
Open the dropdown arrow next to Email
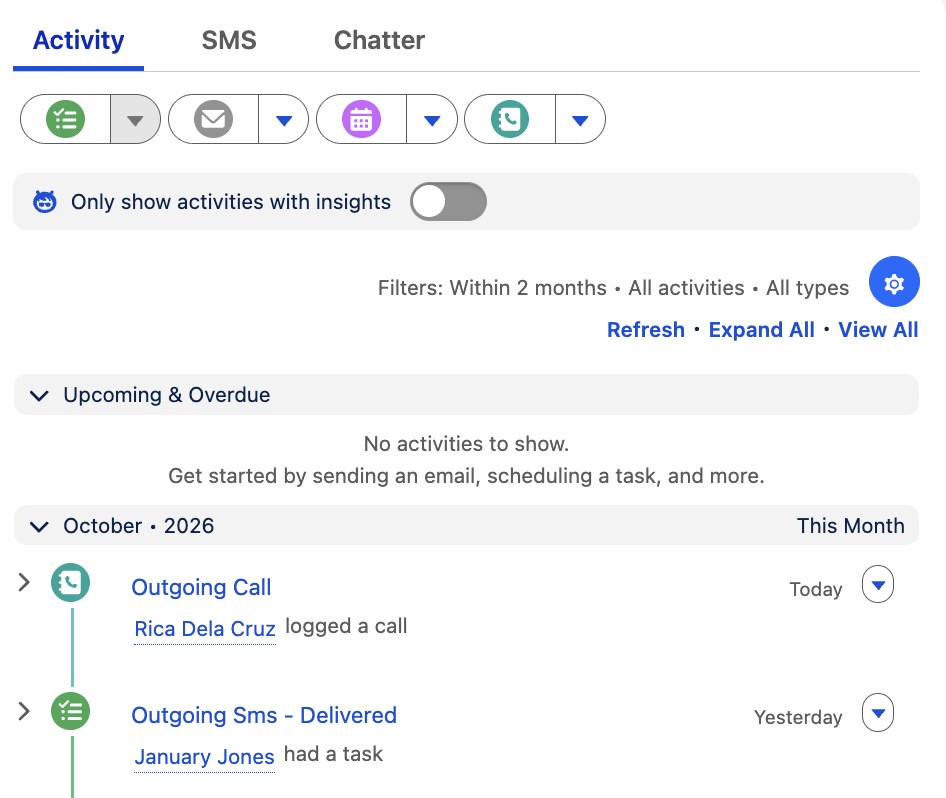coord(284,119)
